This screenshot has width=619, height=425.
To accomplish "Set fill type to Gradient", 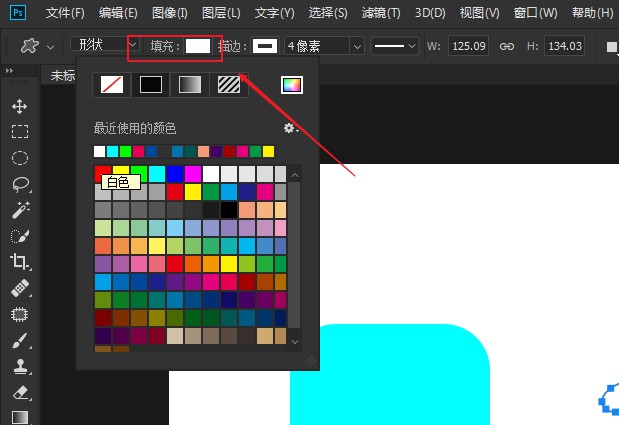I will point(190,84).
